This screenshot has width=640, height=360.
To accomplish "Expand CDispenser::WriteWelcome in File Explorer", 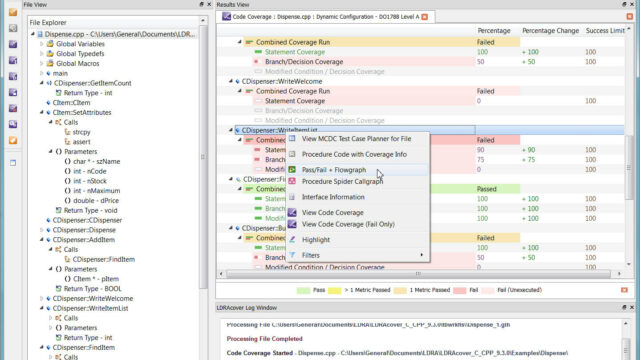I will coord(41,298).
